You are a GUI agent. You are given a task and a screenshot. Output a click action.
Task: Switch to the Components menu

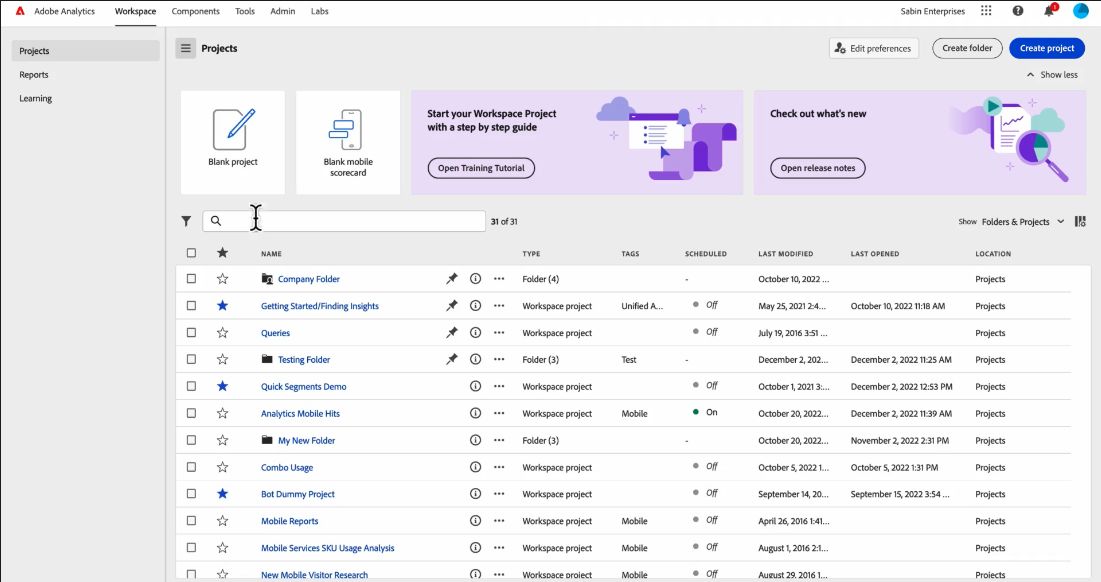click(x=195, y=11)
